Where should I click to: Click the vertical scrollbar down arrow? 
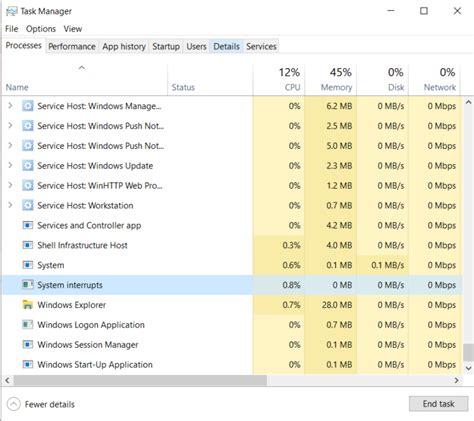(468, 368)
